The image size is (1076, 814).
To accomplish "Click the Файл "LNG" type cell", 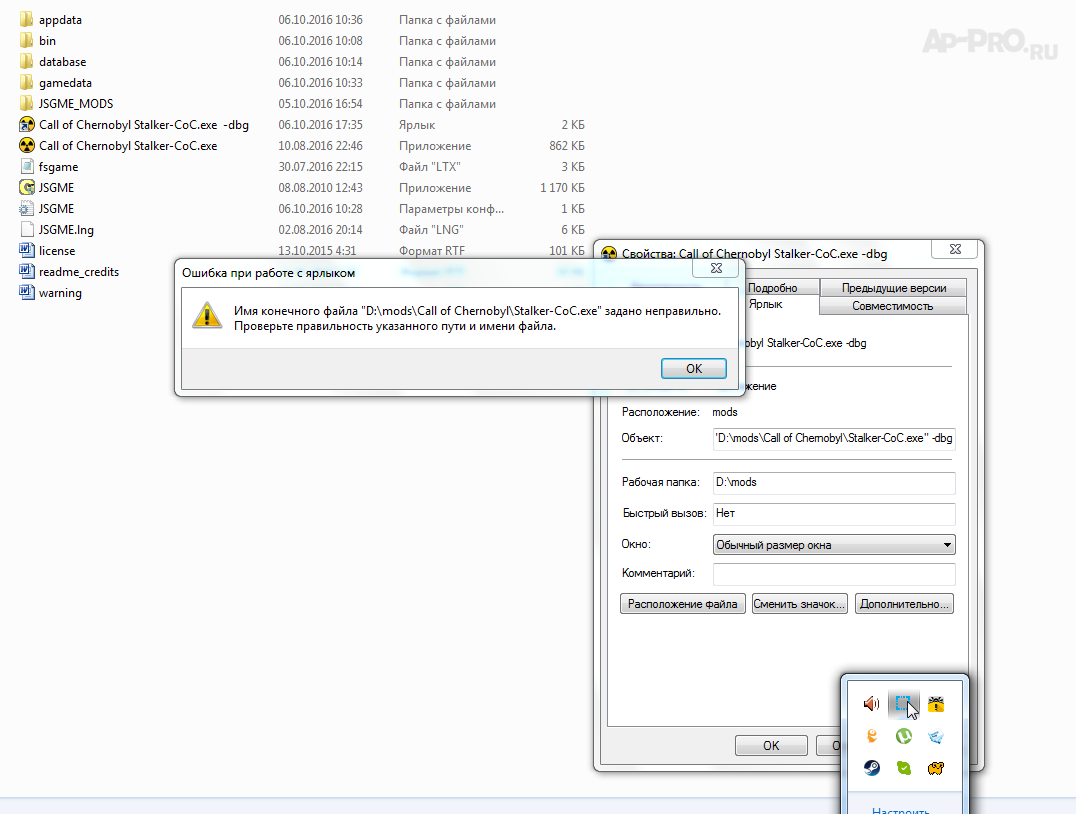I will coord(431,229).
